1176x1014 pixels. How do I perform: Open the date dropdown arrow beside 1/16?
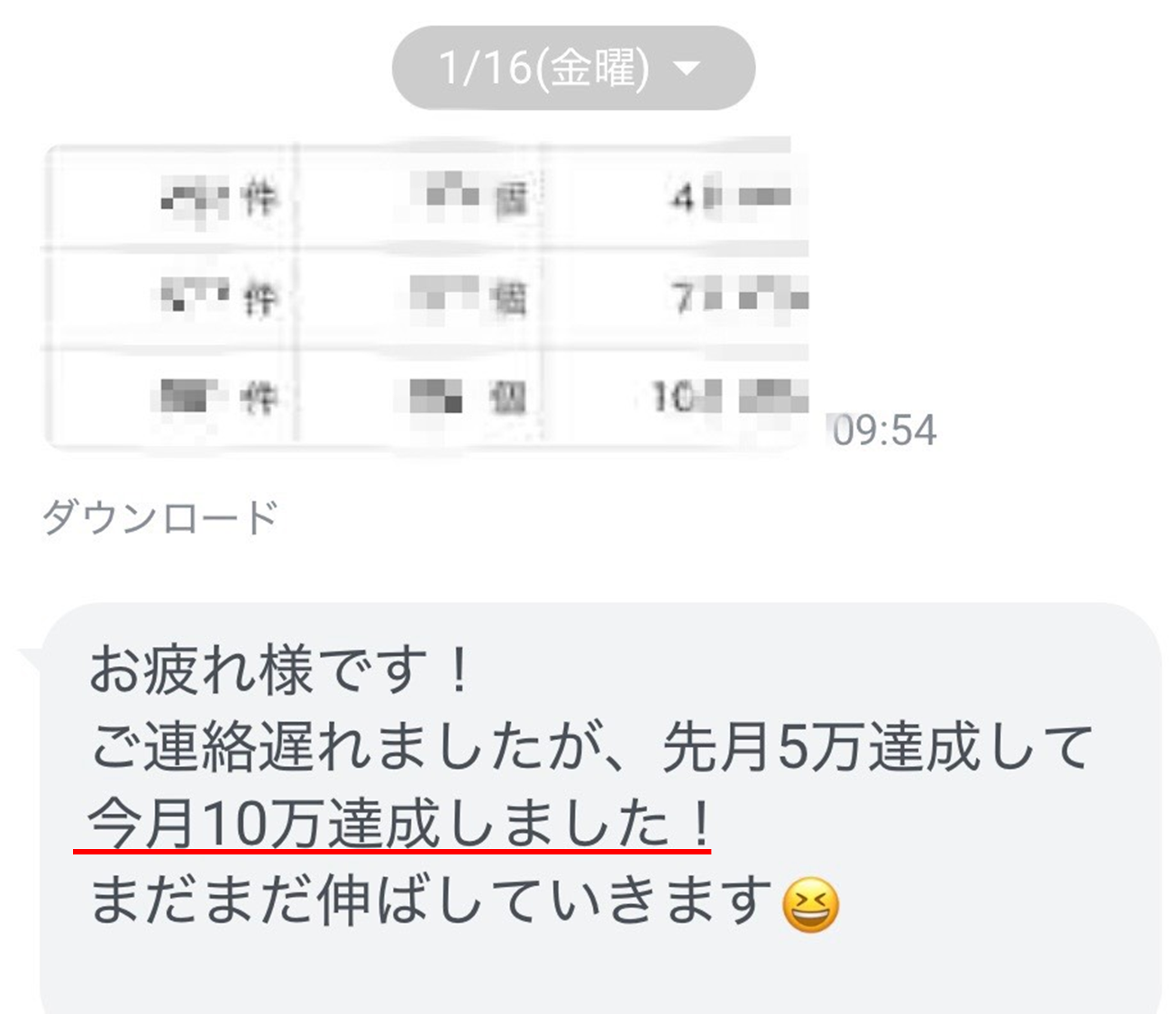(x=688, y=69)
